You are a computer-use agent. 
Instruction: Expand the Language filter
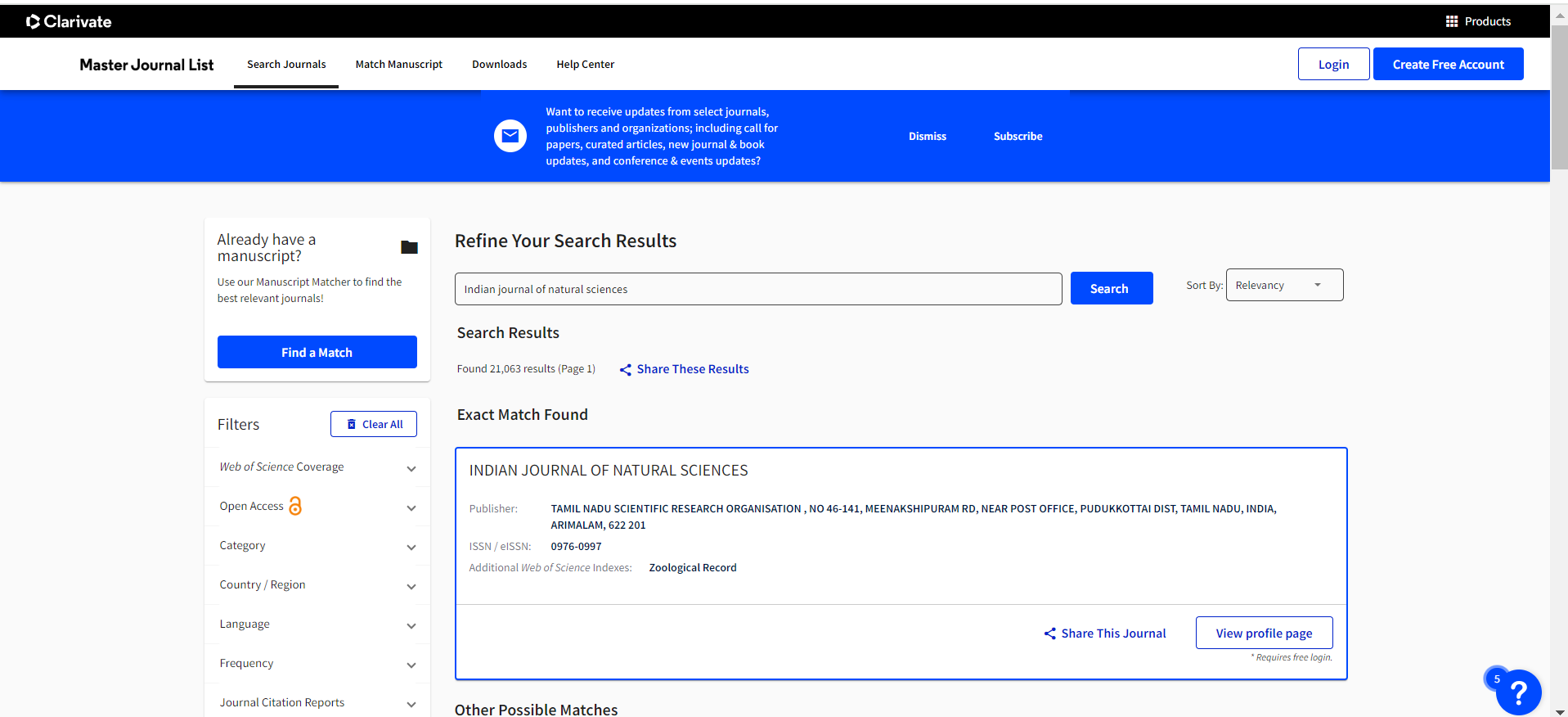coord(411,625)
